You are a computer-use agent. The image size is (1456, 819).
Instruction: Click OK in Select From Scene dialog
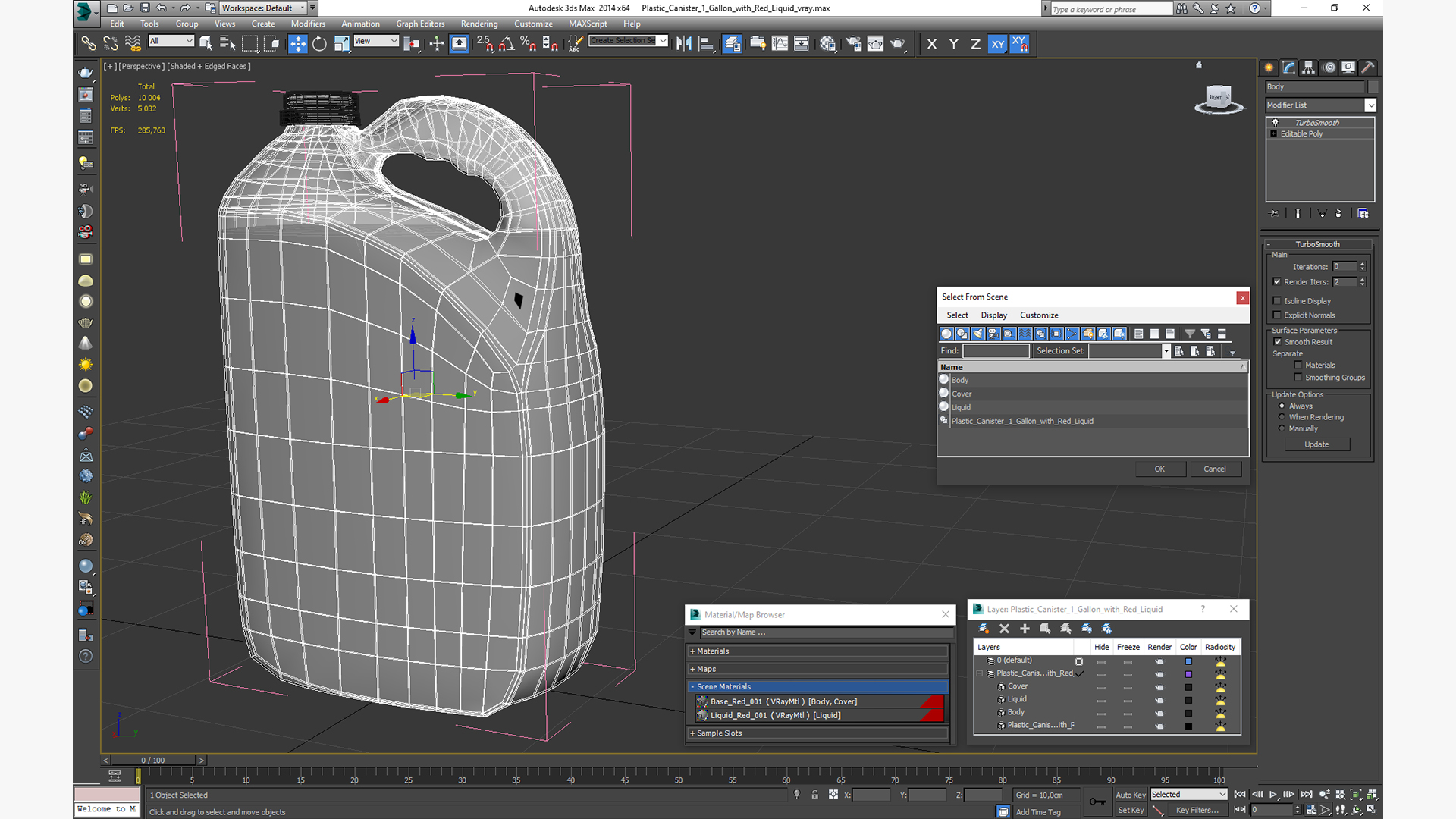1159,469
